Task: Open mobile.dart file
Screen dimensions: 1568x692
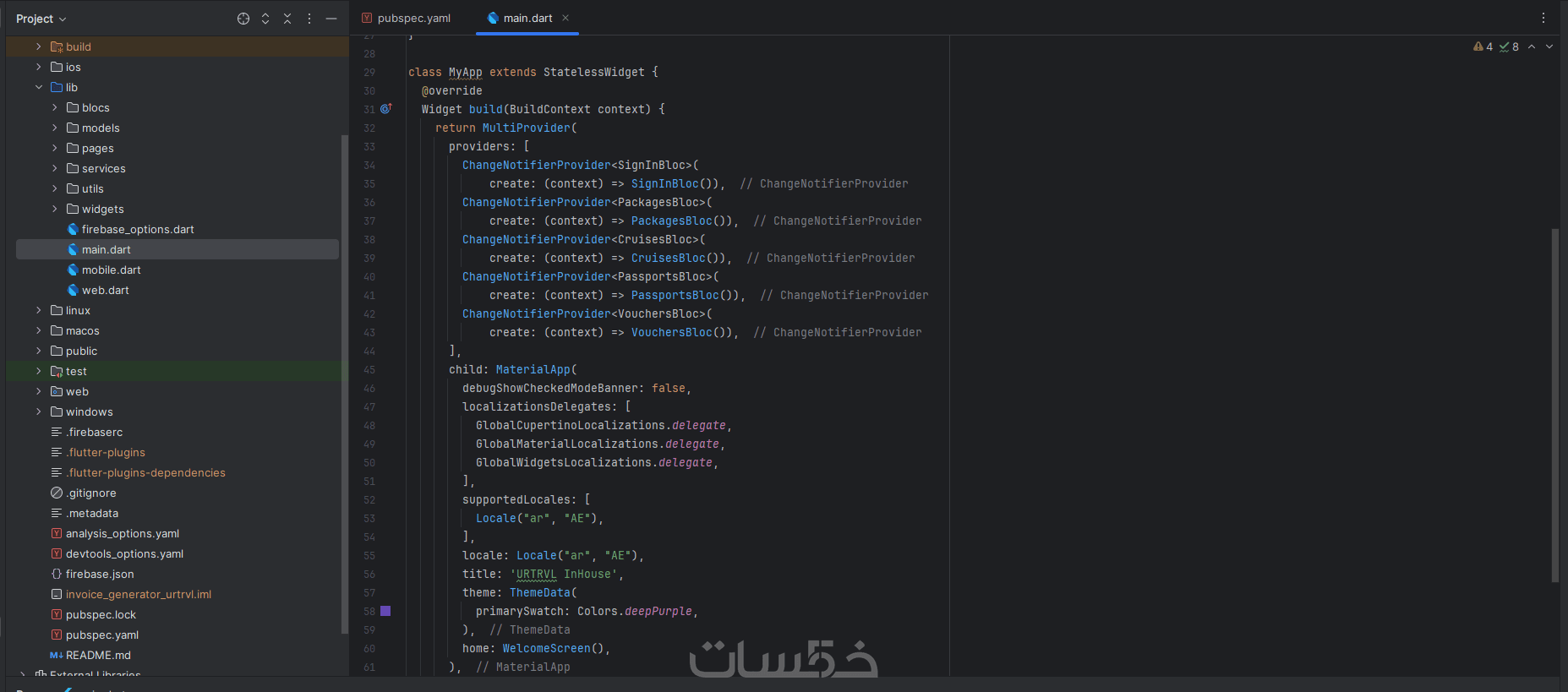Action: (x=112, y=270)
